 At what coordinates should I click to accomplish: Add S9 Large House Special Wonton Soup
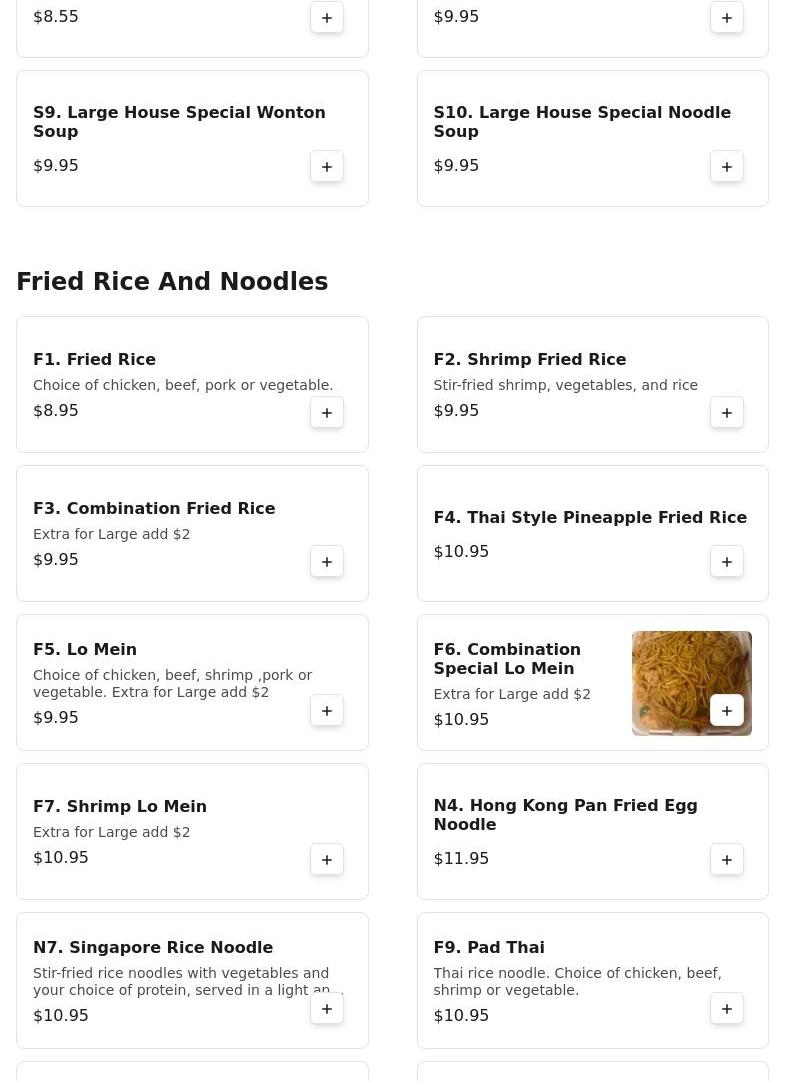(327, 167)
